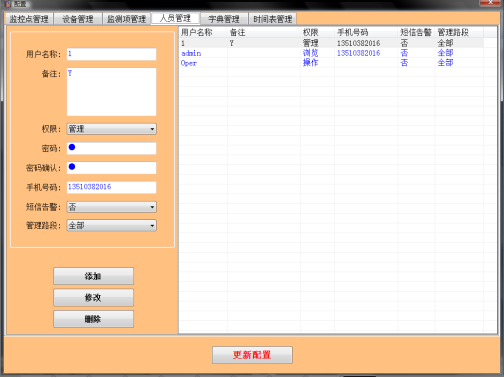Select the 人员管理 tab
The height and width of the screenshot is (378, 504).
coord(175,18)
